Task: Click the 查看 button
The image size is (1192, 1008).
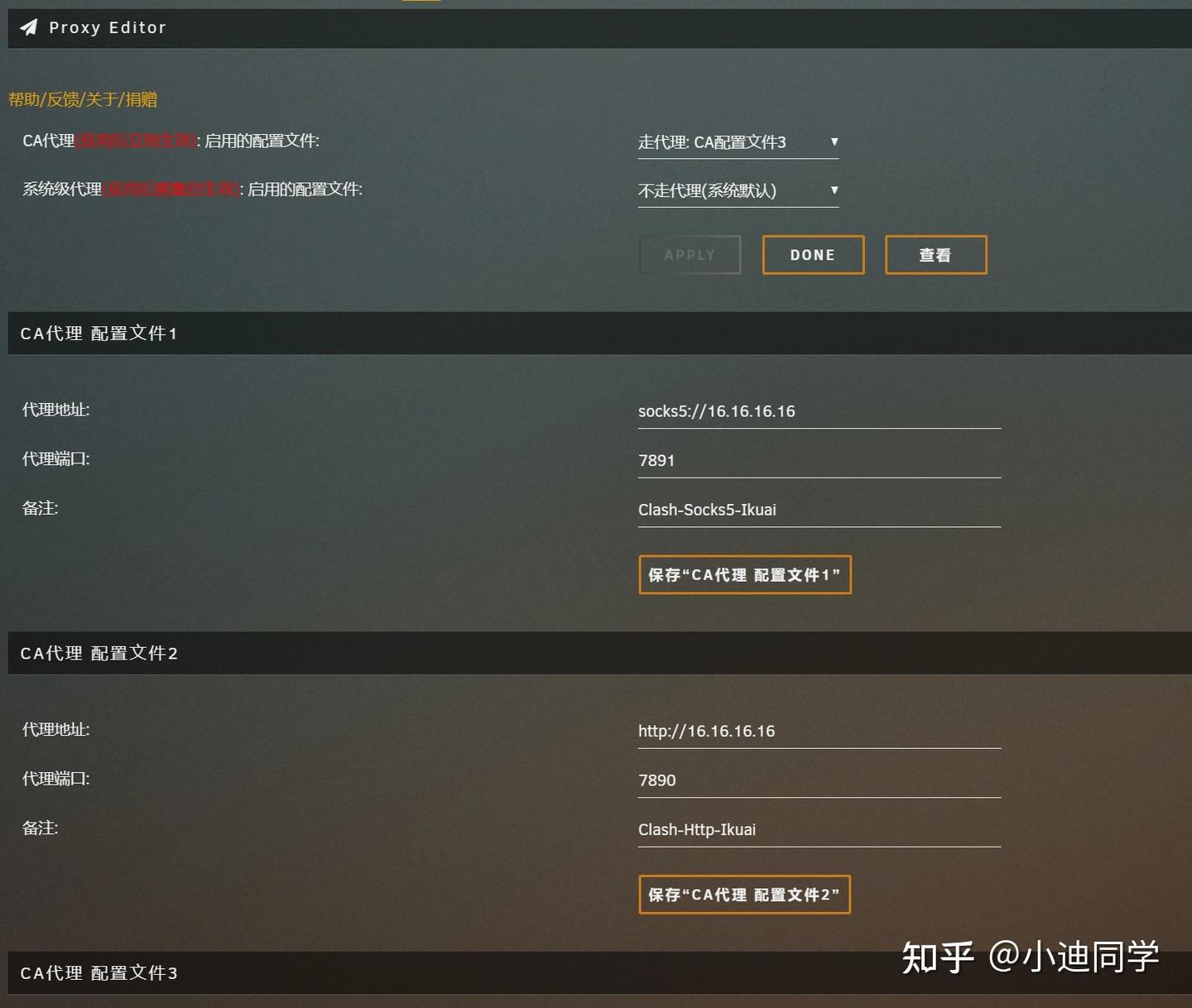Action: click(935, 255)
